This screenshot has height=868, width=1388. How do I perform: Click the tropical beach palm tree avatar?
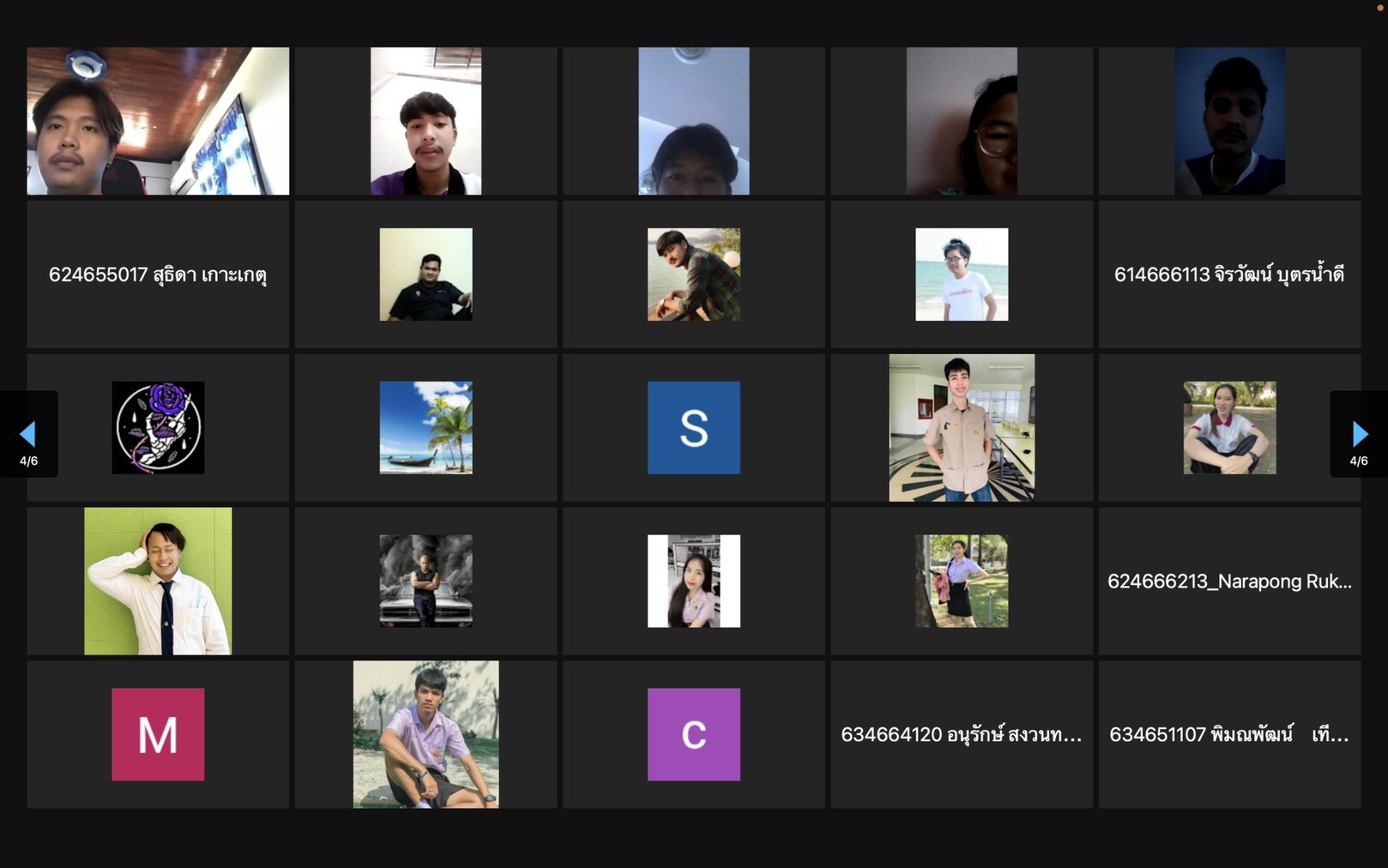click(x=425, y=427)
